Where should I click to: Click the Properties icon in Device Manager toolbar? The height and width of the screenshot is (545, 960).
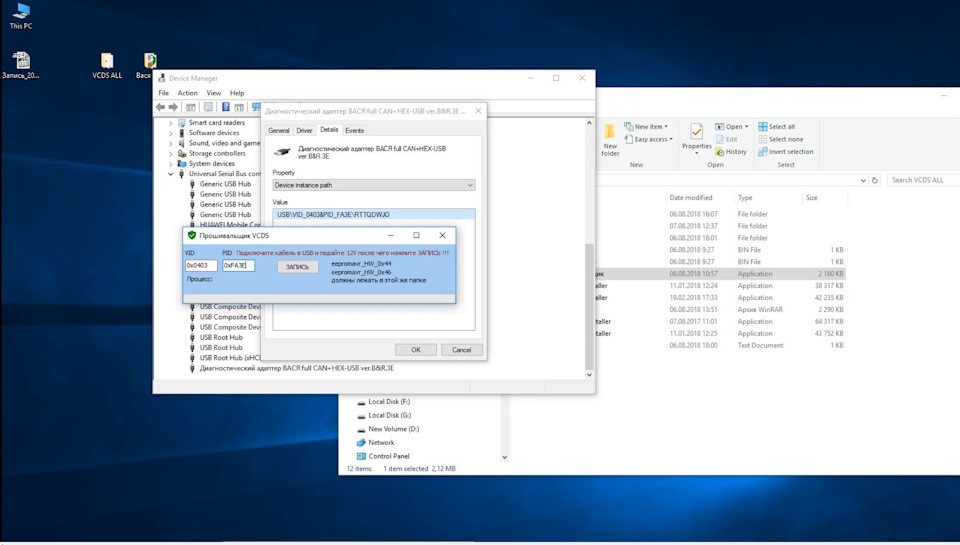click(x=208, y=107)
